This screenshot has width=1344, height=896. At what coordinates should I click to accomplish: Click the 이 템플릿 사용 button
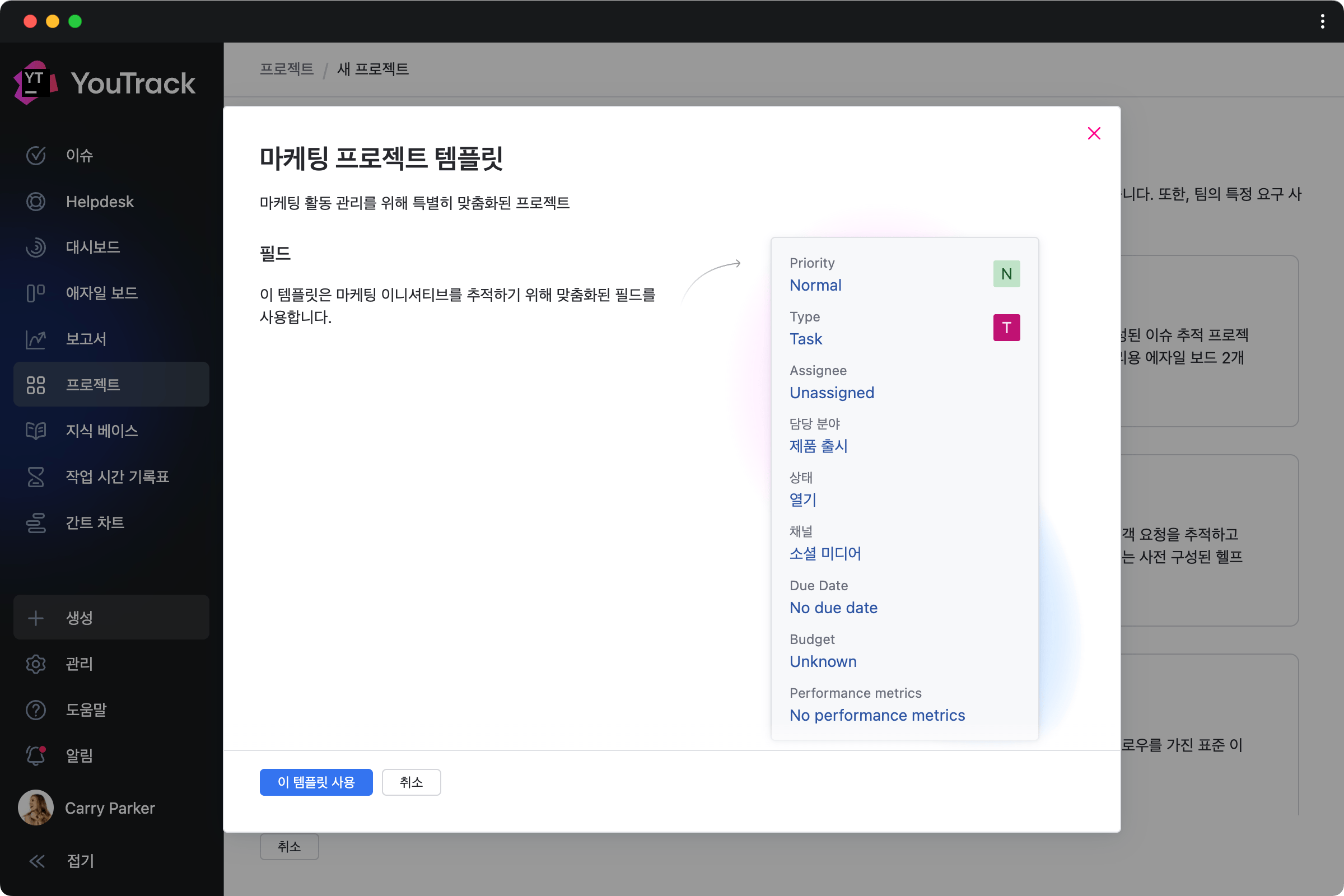click(x=316, y=782)
